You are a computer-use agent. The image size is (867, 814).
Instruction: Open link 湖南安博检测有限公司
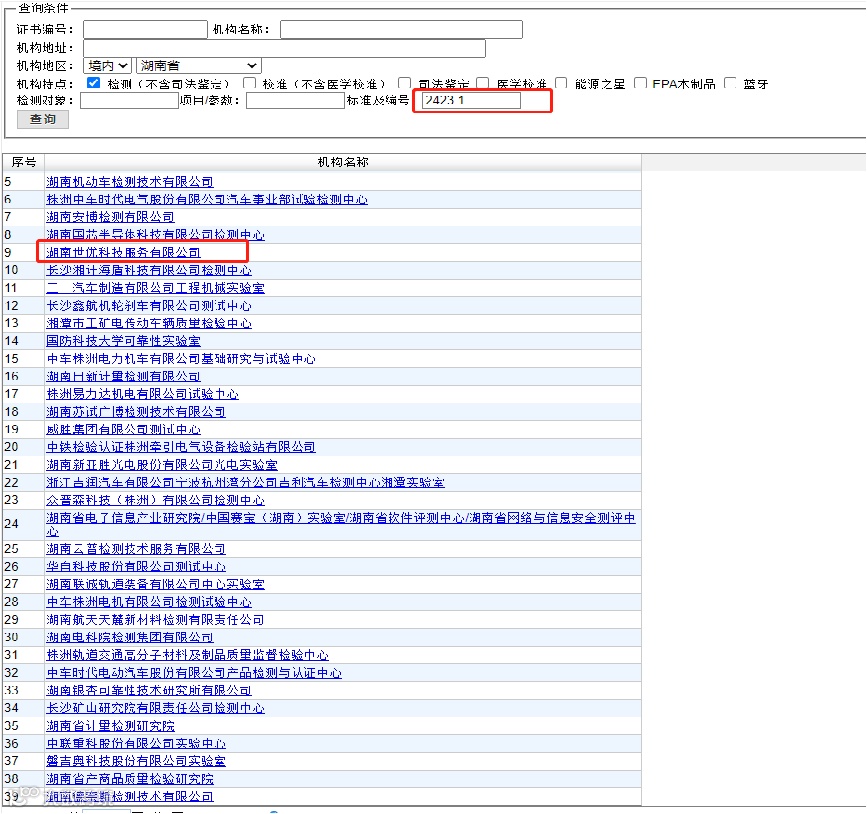pos(111,217)
